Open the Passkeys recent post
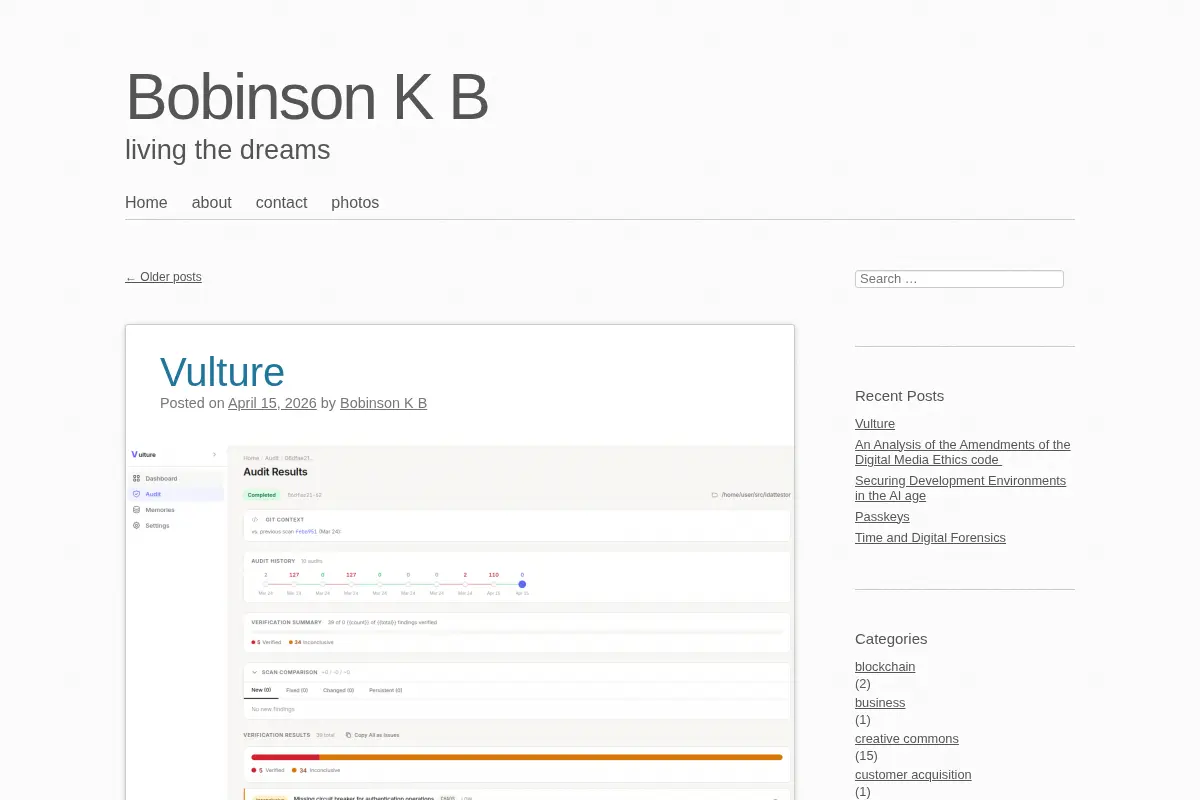 (x=882, y=517)
